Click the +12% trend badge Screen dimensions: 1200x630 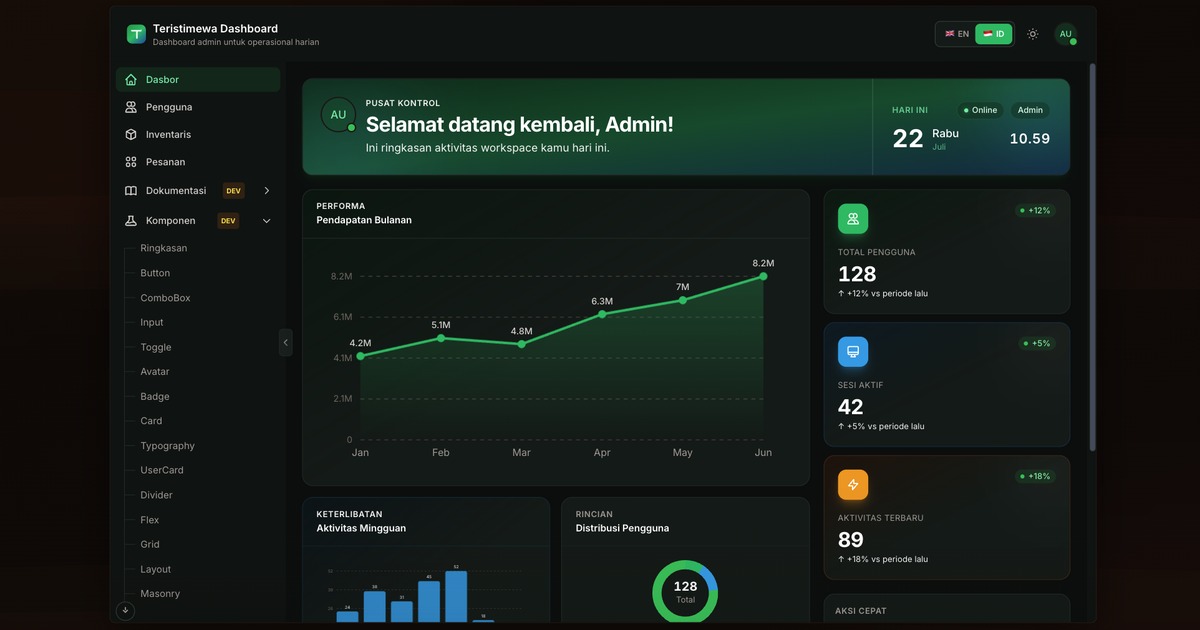click(1034, 211)
